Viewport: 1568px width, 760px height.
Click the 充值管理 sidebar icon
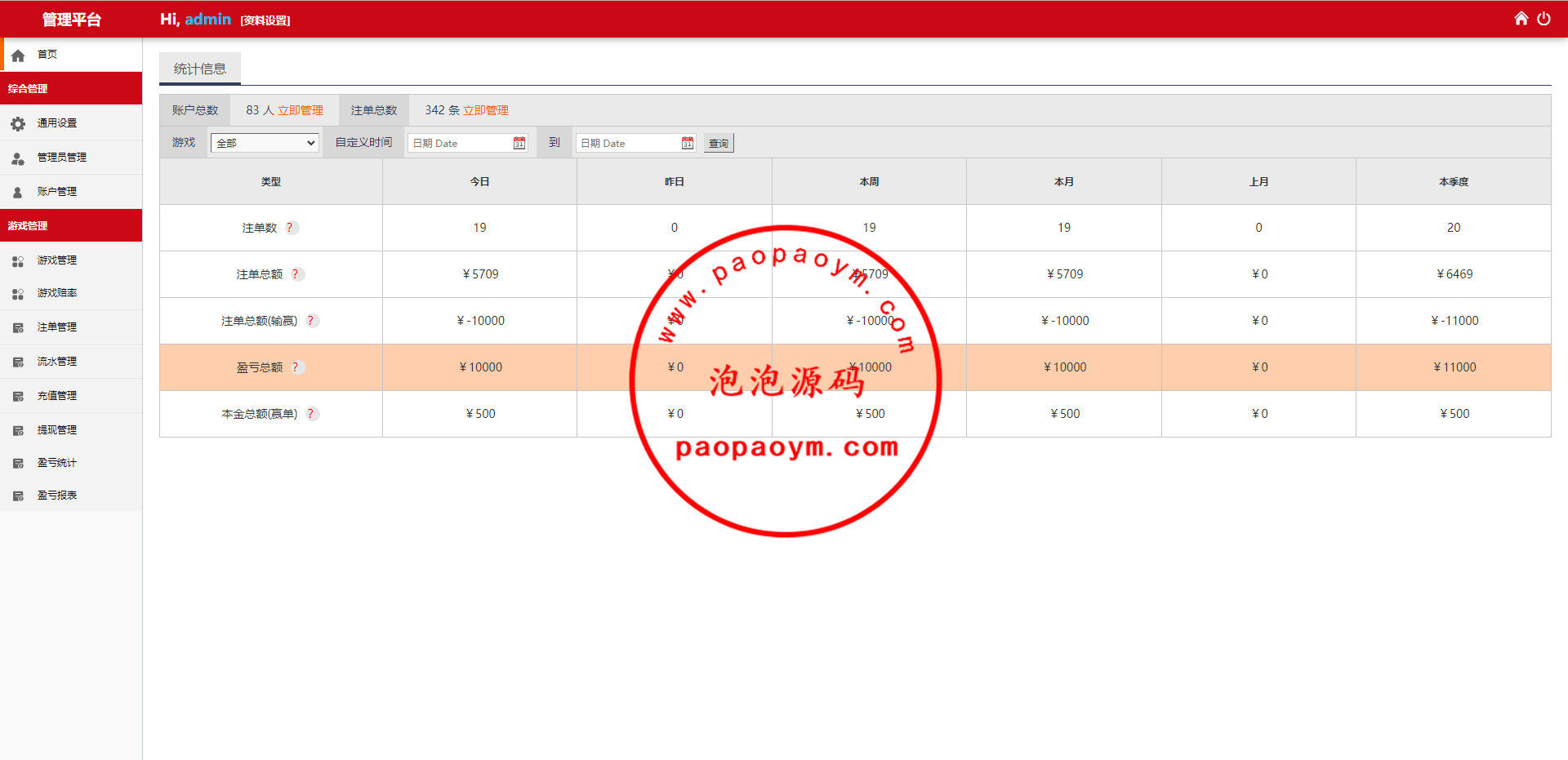pos(18,397)
